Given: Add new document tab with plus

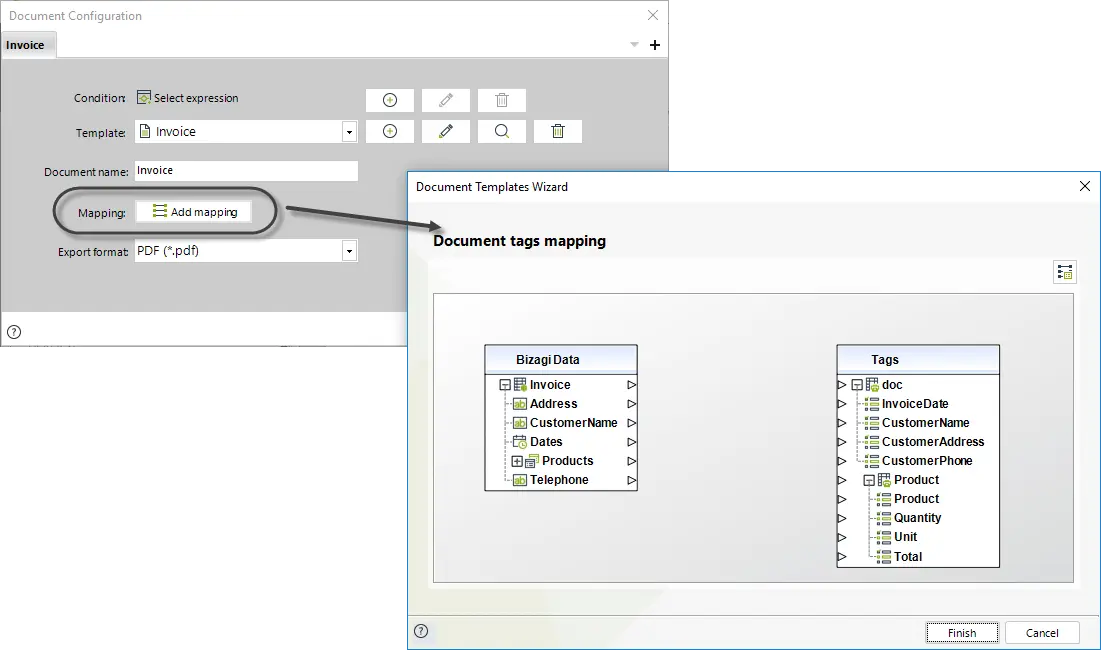Looking at the screenshot, I should 655,45.
